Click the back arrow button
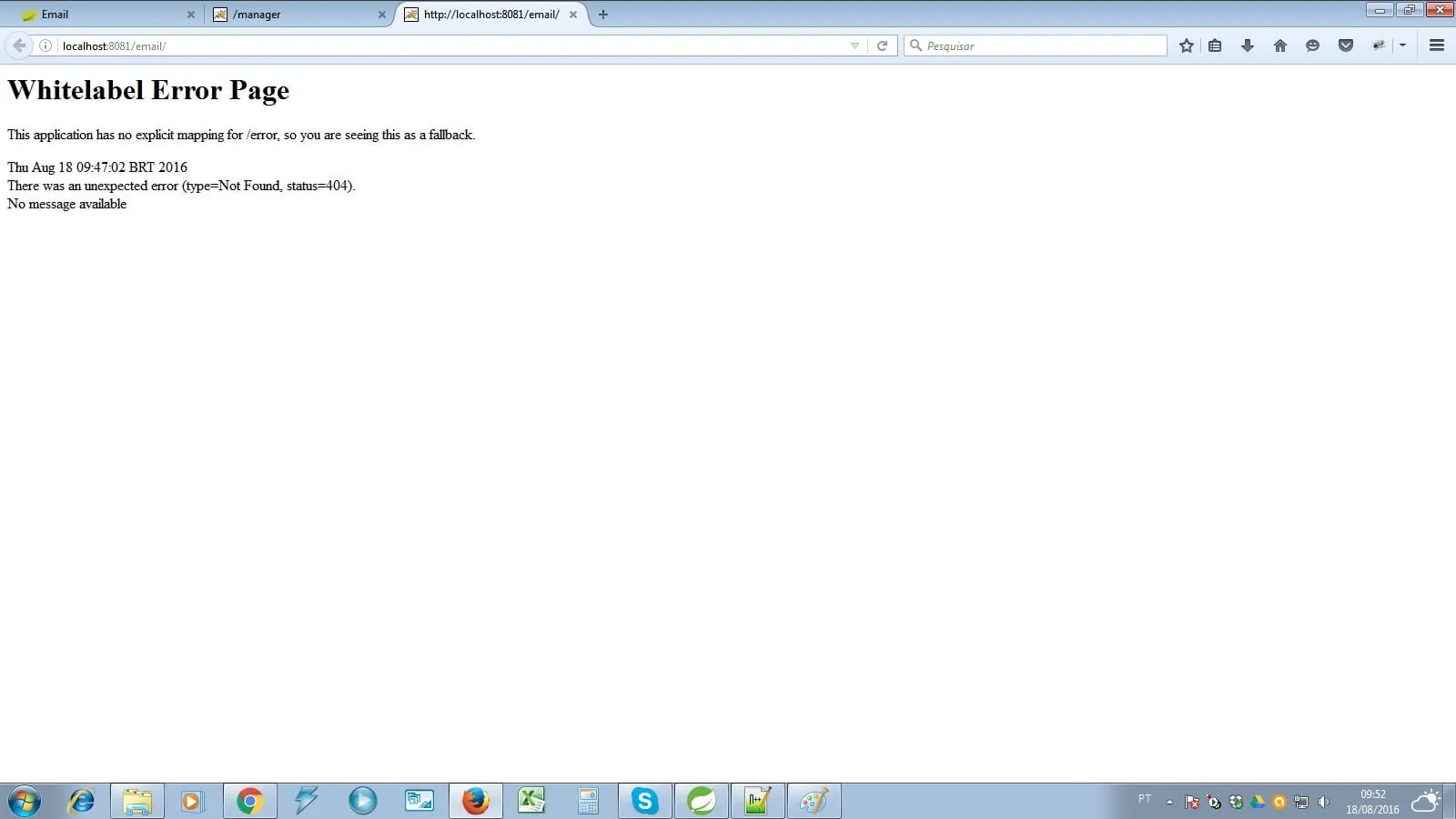The image size is (1456, 819). [19, 45]
